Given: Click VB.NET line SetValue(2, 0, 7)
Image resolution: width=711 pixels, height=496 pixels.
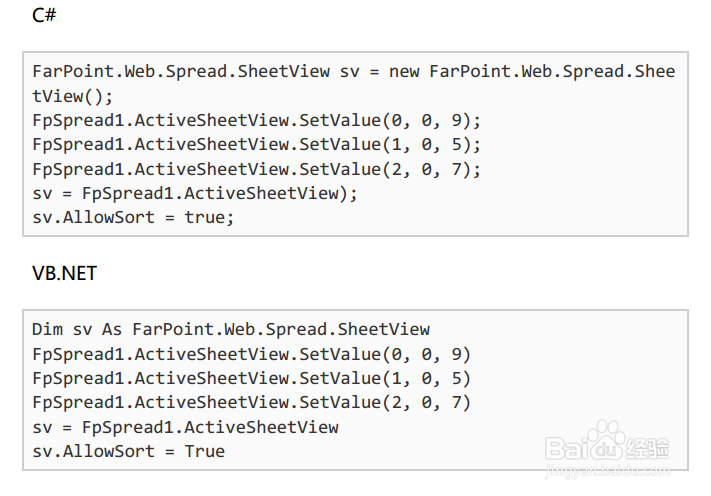Looking at the screenshot, I should pos(251,403).
